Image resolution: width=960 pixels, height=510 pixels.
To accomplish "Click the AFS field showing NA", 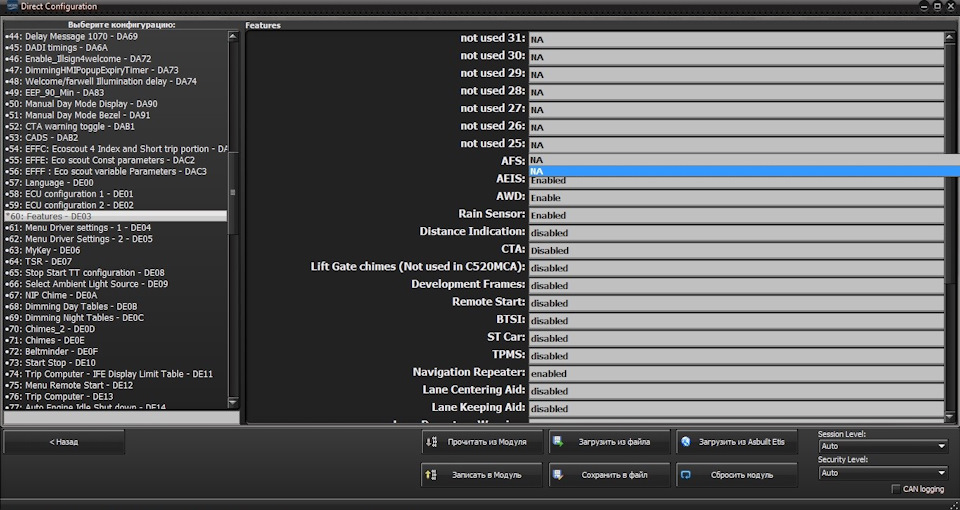I will (x=744, y=160).
